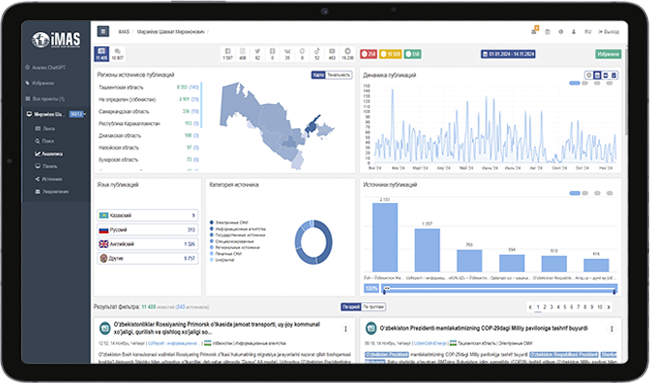Open the user profile icon in header
Screen dimensions: 650x383
pyautogui.click(x=574, y=32)
